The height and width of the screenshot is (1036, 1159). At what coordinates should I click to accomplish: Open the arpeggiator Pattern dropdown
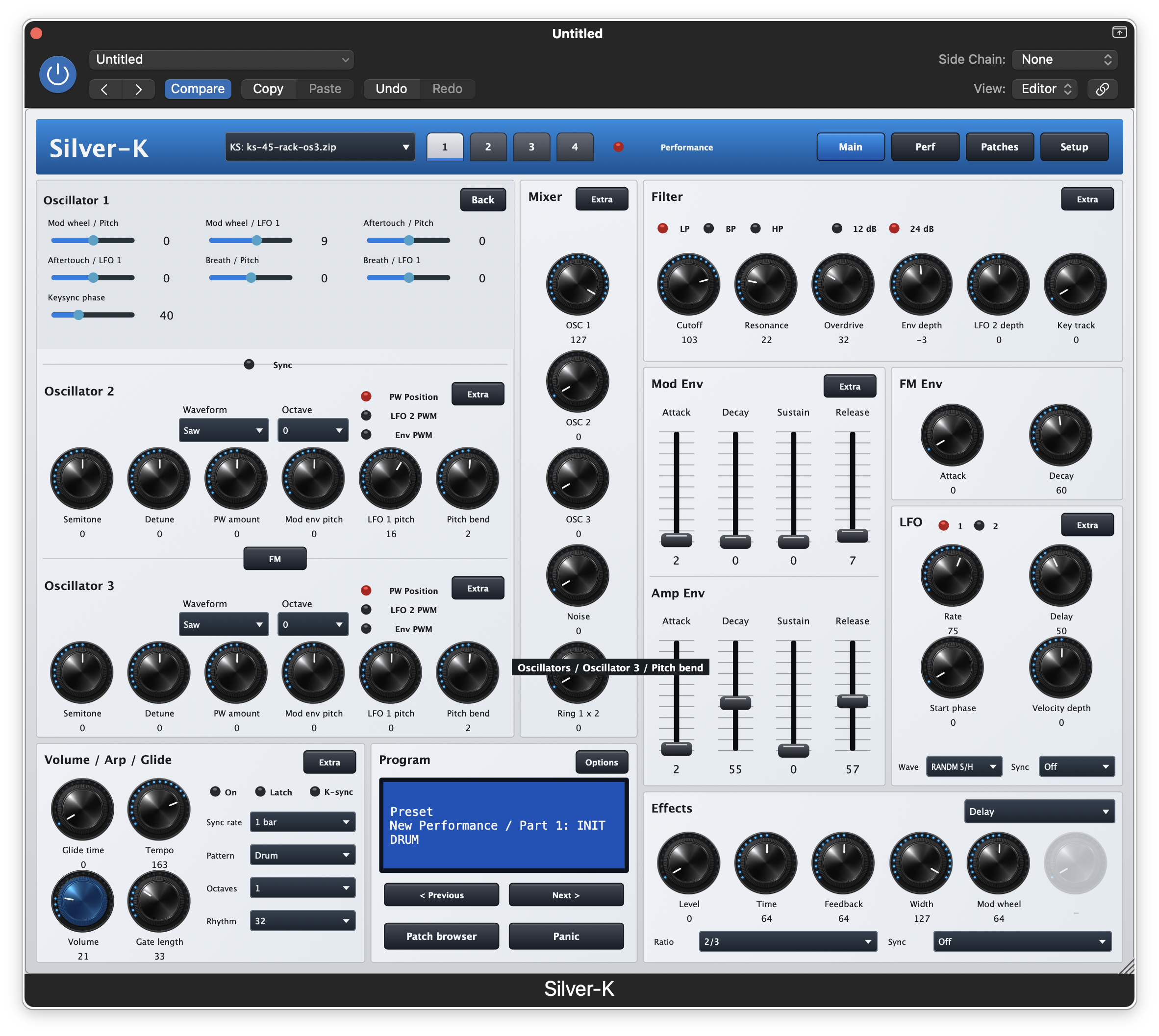tap(302, 855)
